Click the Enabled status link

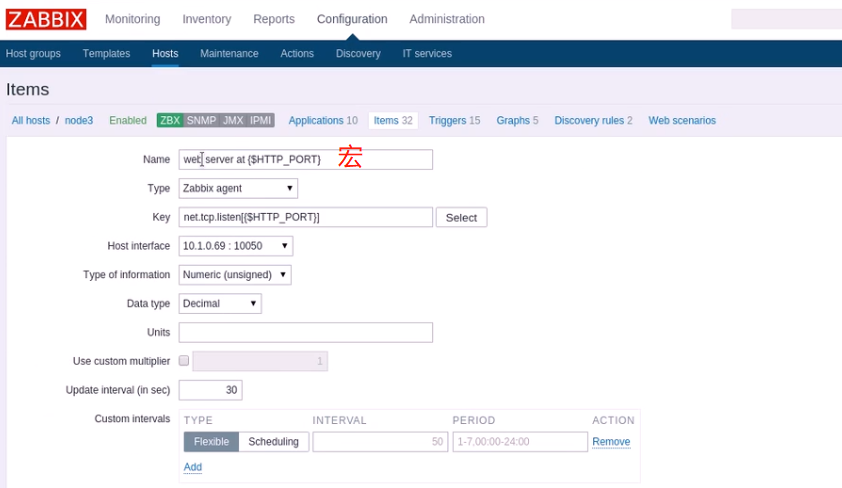click(128, 120)
